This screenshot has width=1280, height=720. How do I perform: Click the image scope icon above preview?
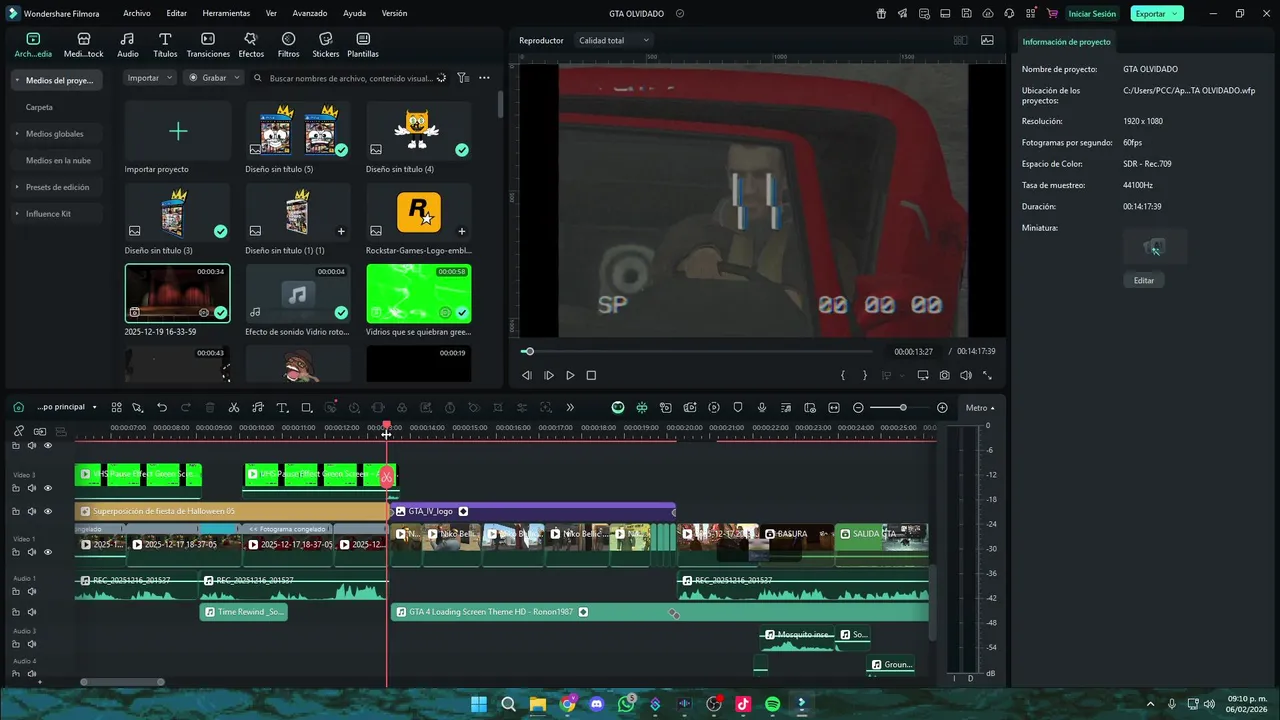[x=988, y=40]
